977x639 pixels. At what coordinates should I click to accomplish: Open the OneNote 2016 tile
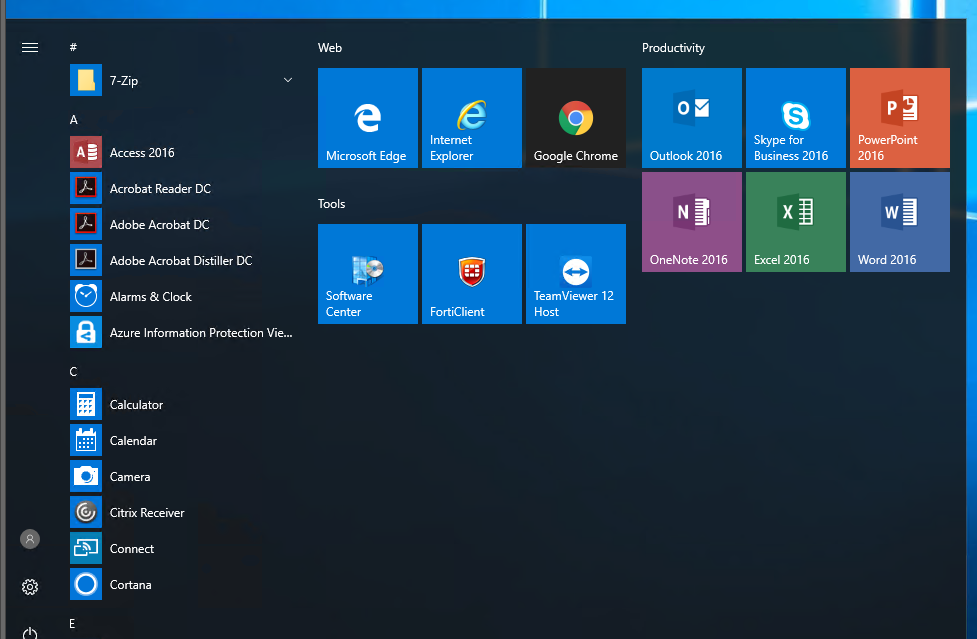(x=691, y=222)
